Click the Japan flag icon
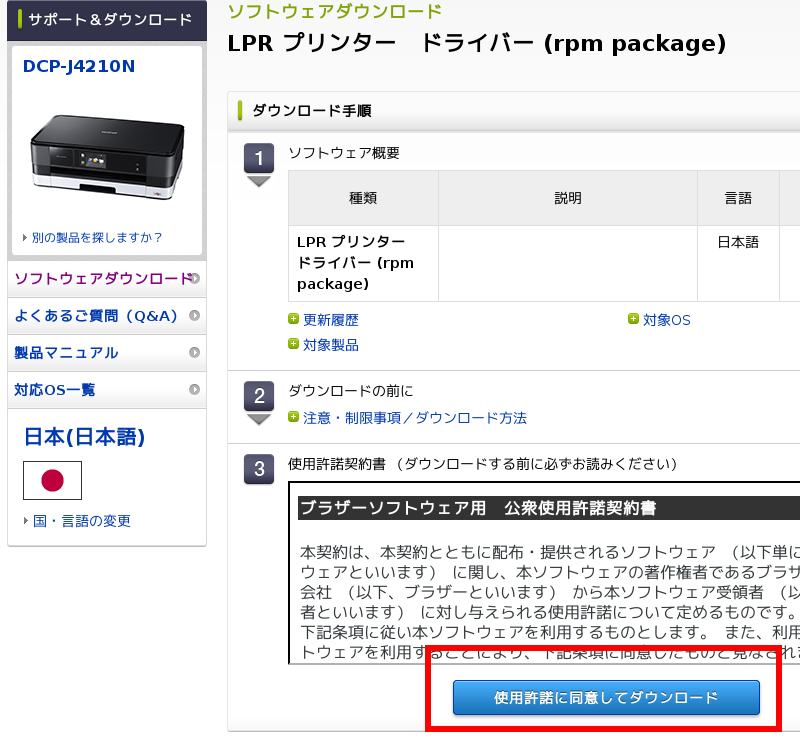The width and height of the screenshot is (800, 740). point(52,481)
